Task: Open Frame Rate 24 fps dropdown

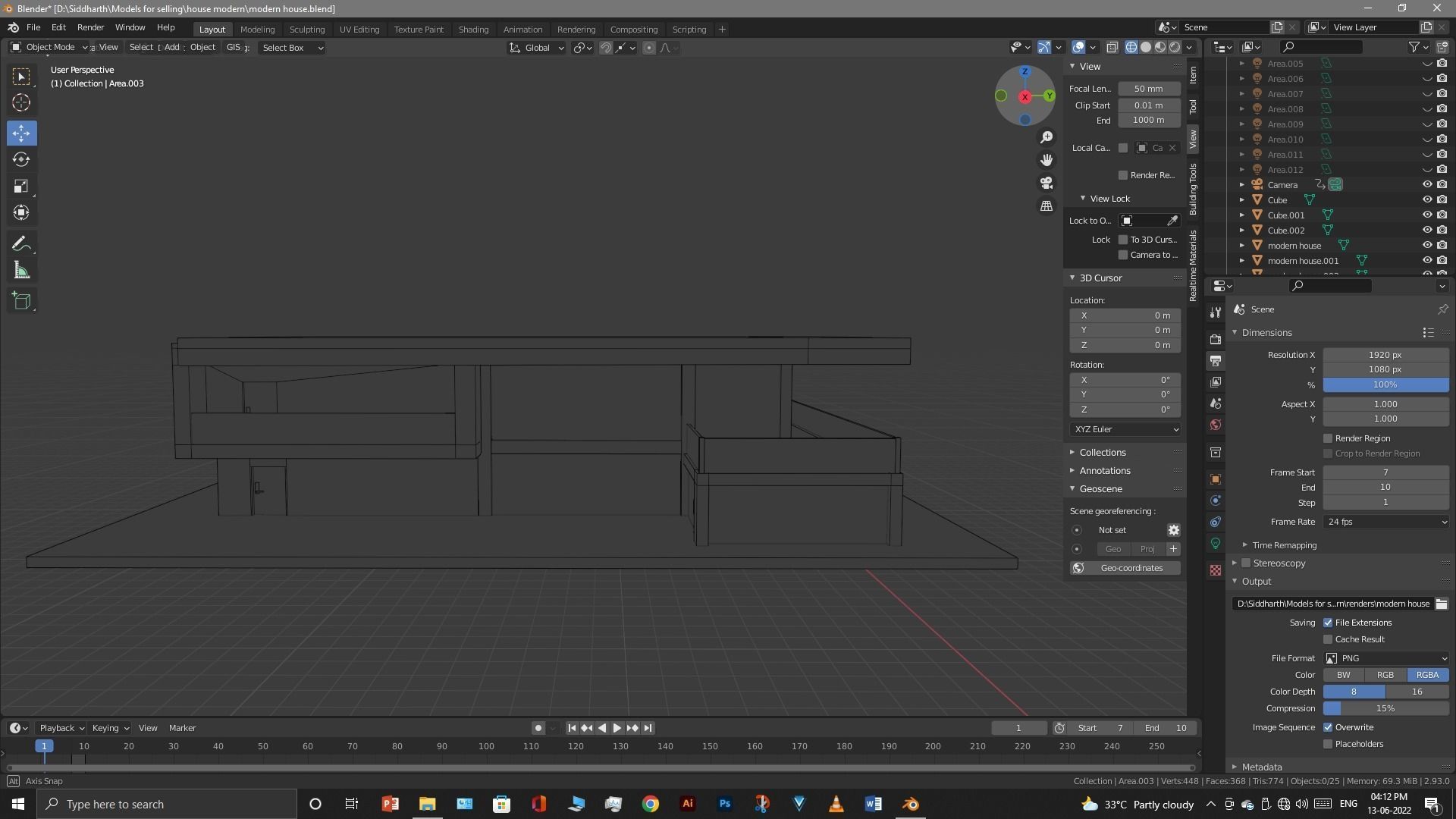Action: pos(1386,522)
